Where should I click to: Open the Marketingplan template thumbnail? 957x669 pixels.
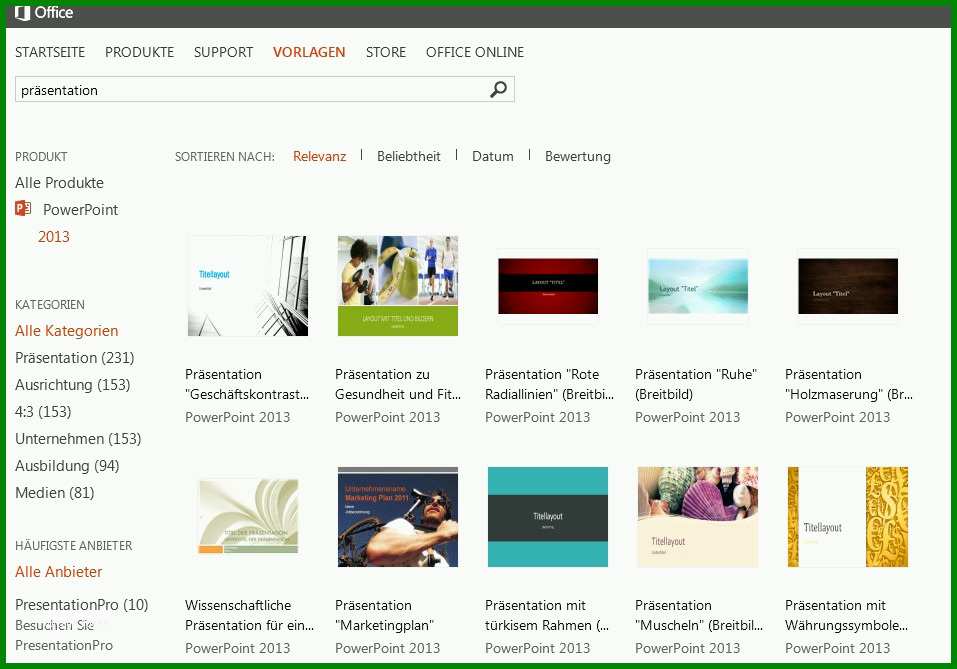[x=398, y=517]
